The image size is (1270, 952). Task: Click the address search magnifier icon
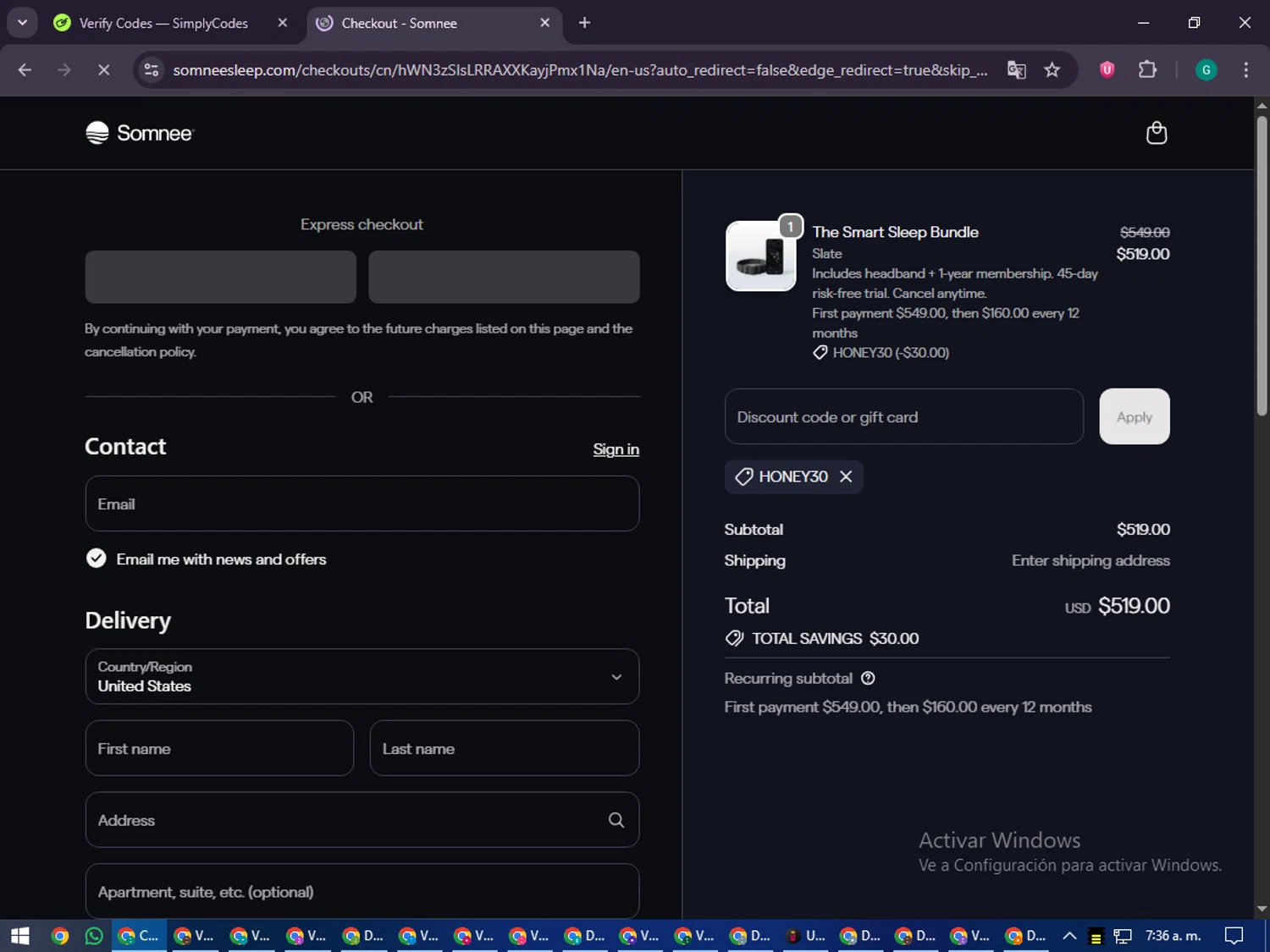tap(616, 820)
